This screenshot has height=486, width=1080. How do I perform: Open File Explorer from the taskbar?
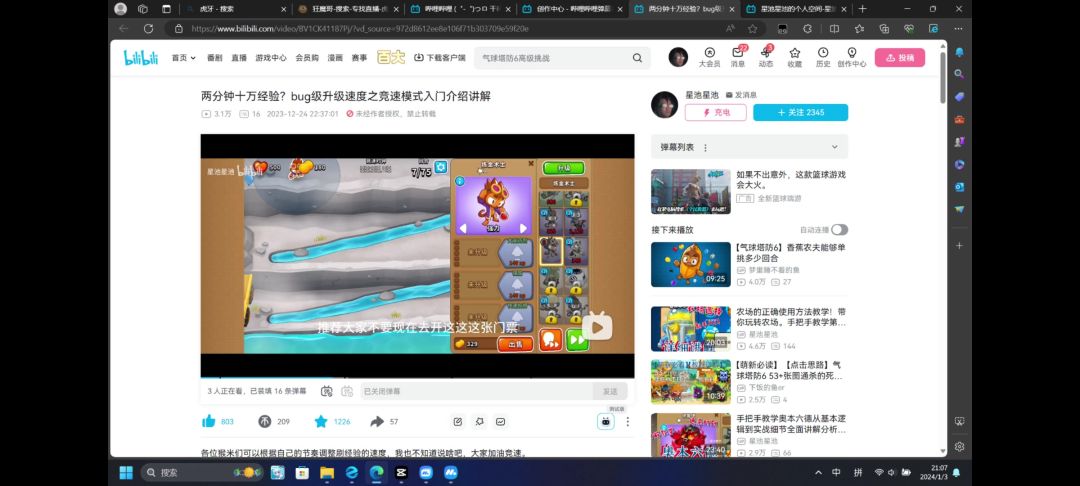coord(326,473)
